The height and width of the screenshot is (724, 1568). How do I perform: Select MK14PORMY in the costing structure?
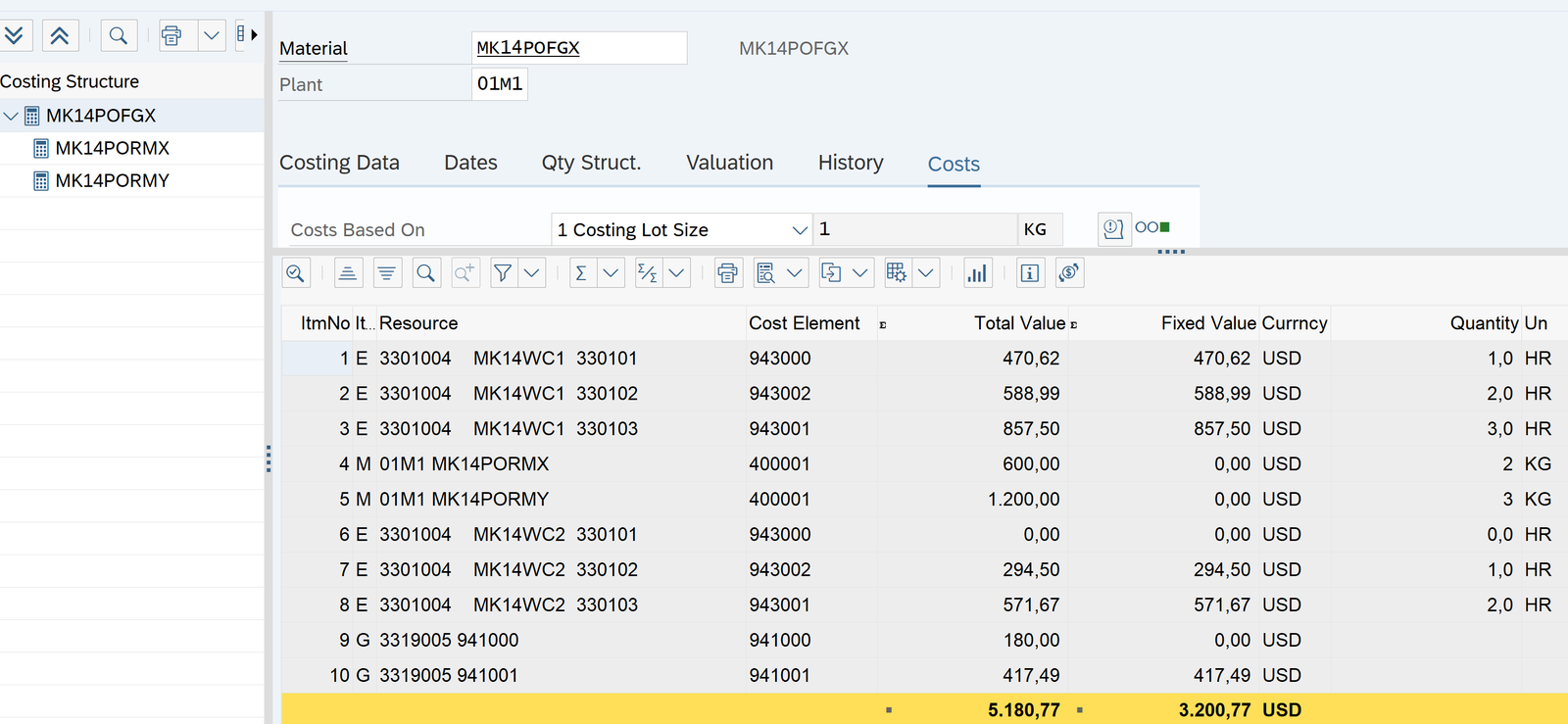click(x=112, y=180)
